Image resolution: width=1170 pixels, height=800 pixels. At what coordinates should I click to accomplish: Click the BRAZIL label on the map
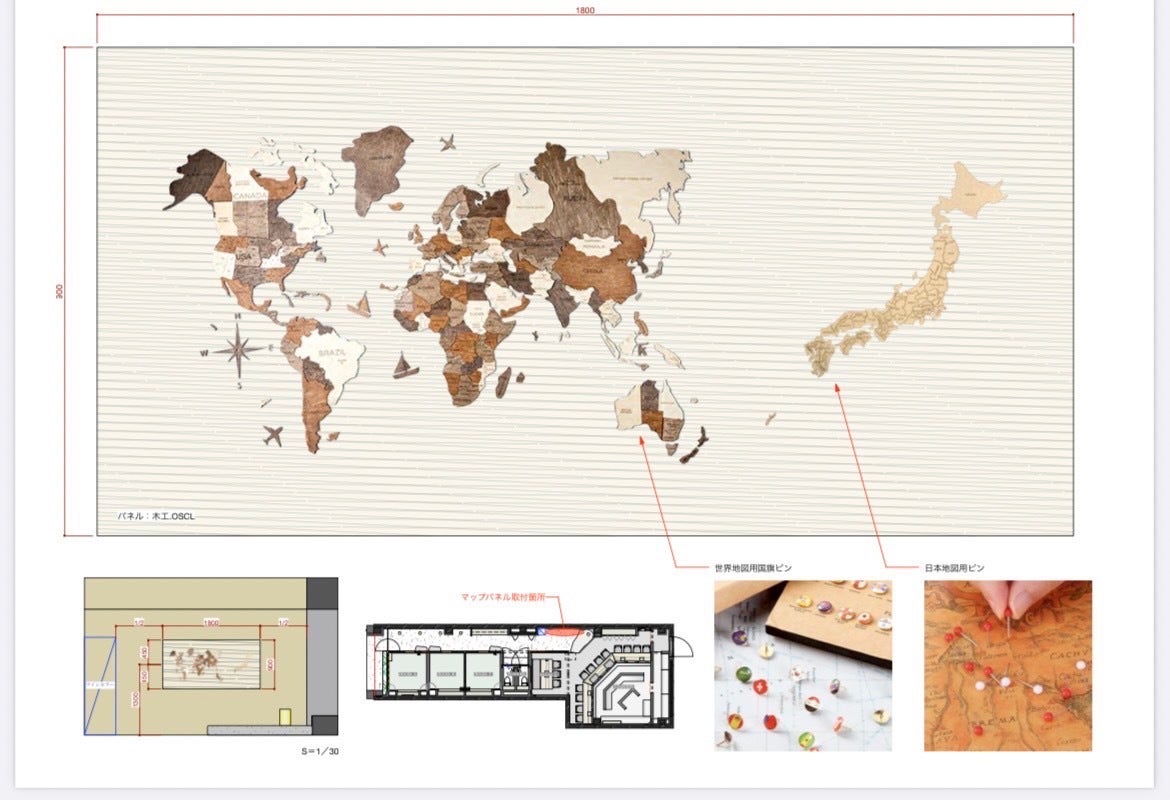331,353
